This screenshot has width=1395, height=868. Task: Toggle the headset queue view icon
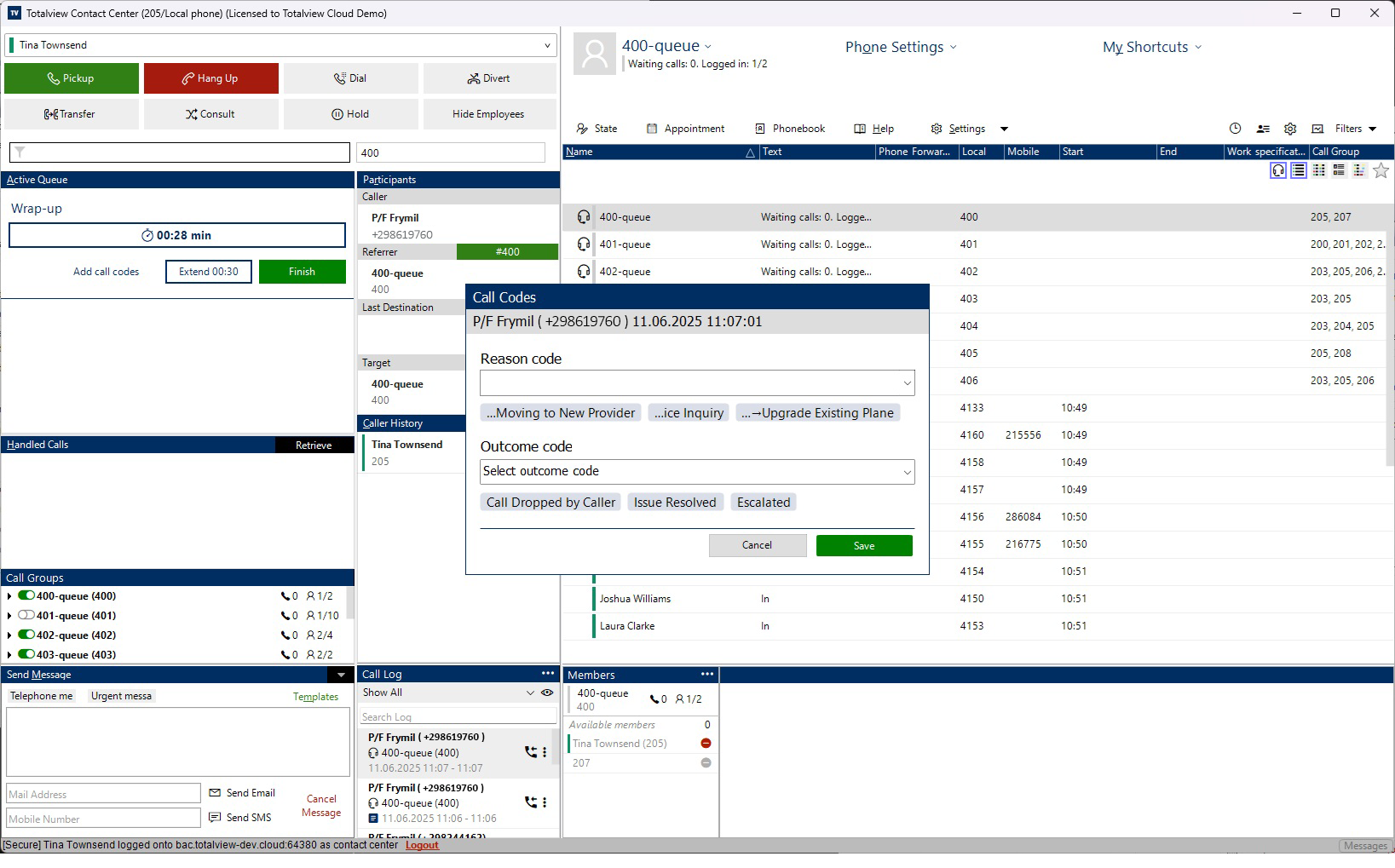click(1278, 170)
